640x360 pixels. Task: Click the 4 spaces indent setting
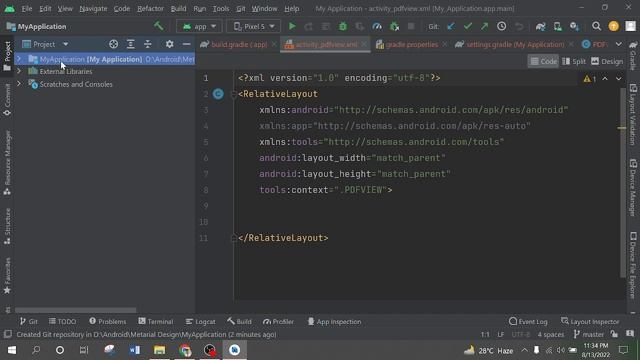click(550, 334)
